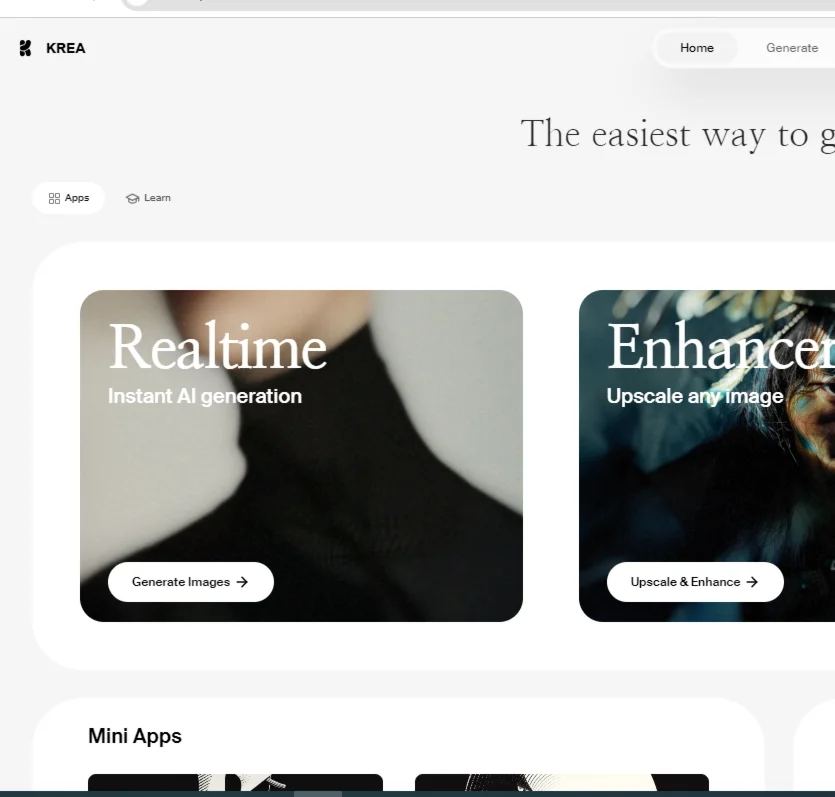
Task: Open the KREA brand name link
Action: pos(66,48)
